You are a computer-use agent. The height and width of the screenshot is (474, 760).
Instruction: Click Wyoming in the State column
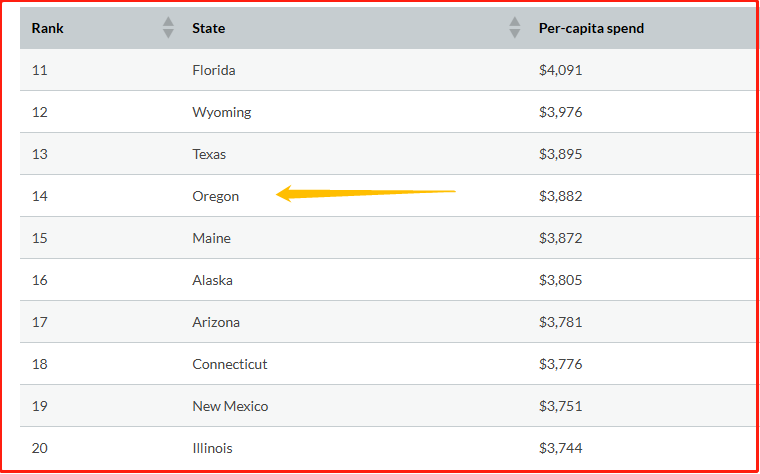coord(222,112)
